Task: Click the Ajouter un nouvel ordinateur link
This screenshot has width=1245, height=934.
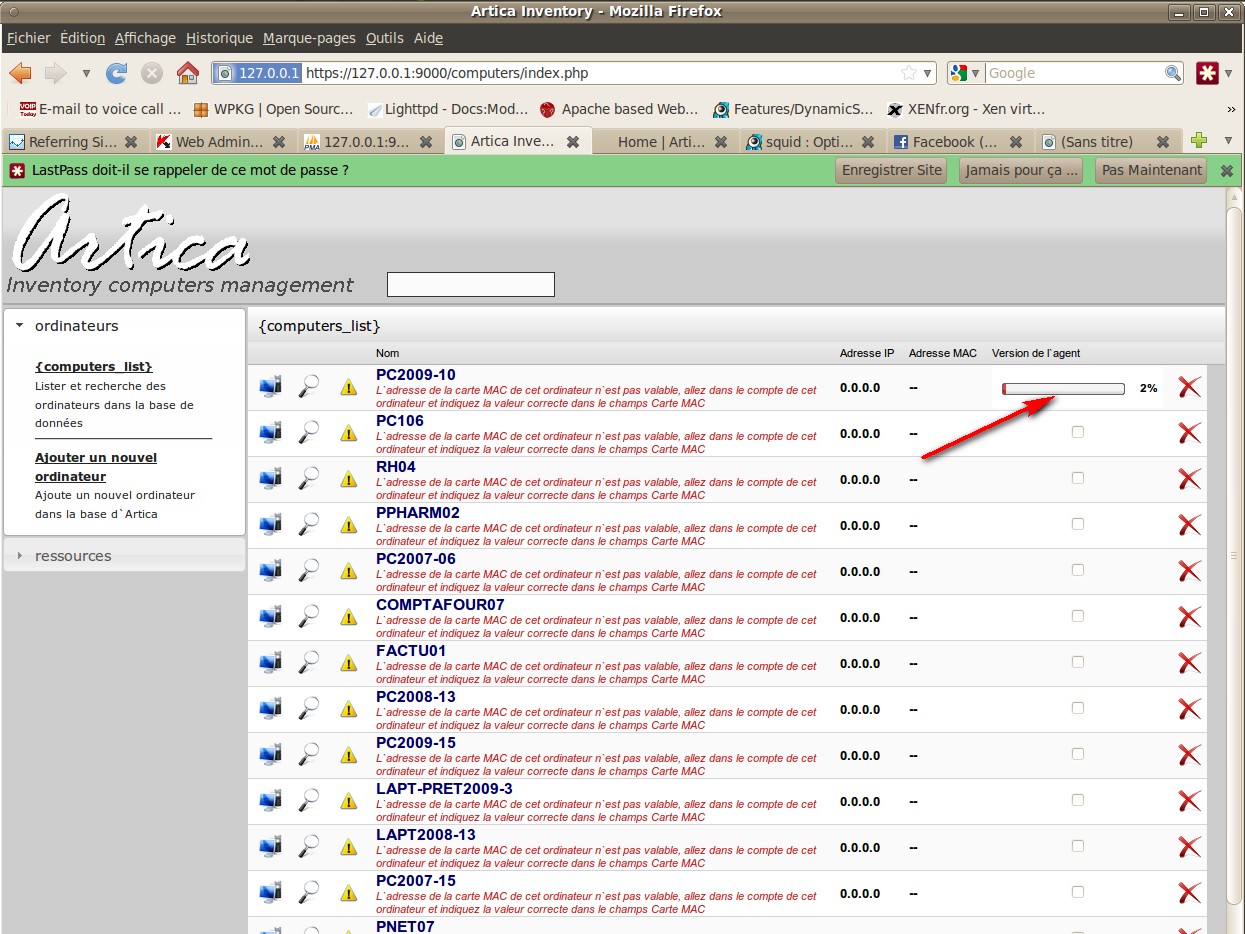Action: tap(96, 467)
